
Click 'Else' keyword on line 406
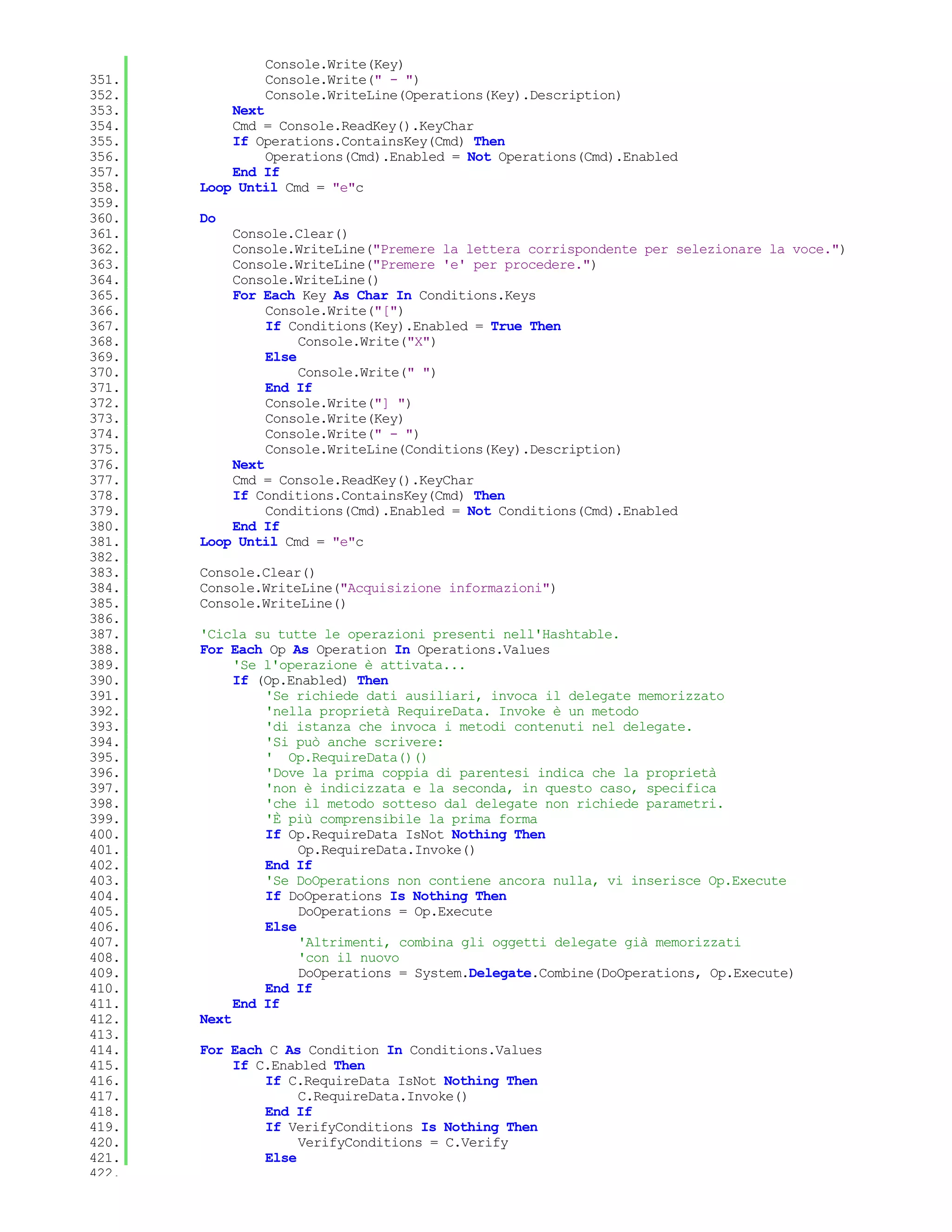point(281,927)
